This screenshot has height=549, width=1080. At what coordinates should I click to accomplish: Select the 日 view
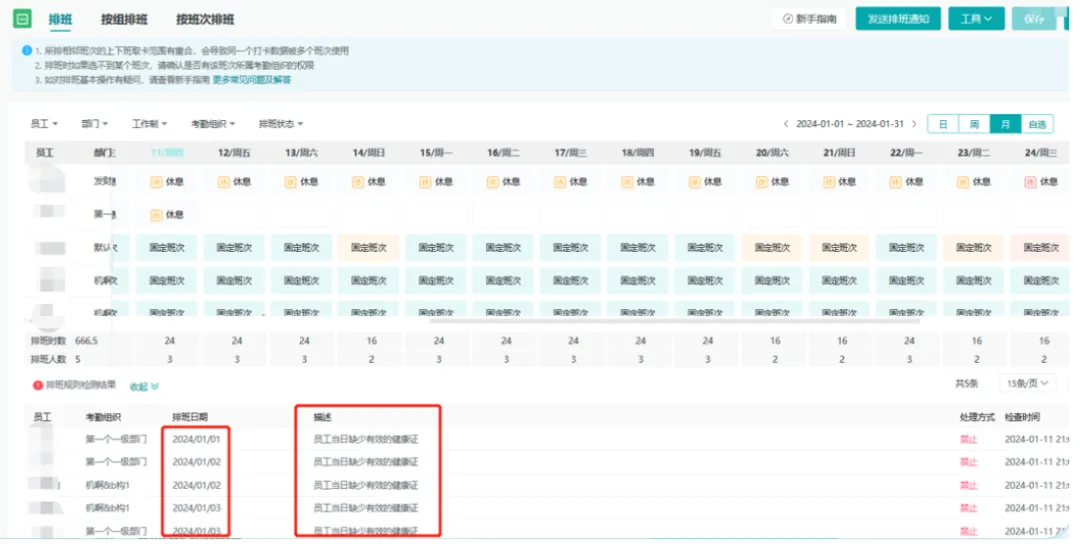point(943,124)
